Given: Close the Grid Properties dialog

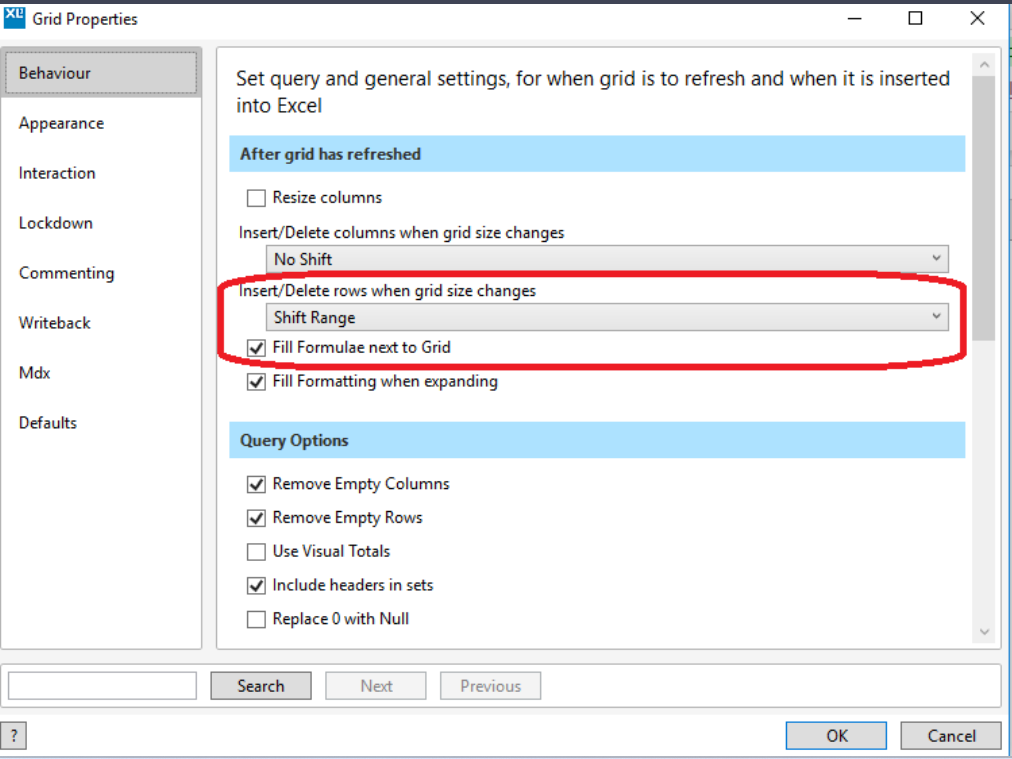Looking at the screenshot, I should 977,18.
